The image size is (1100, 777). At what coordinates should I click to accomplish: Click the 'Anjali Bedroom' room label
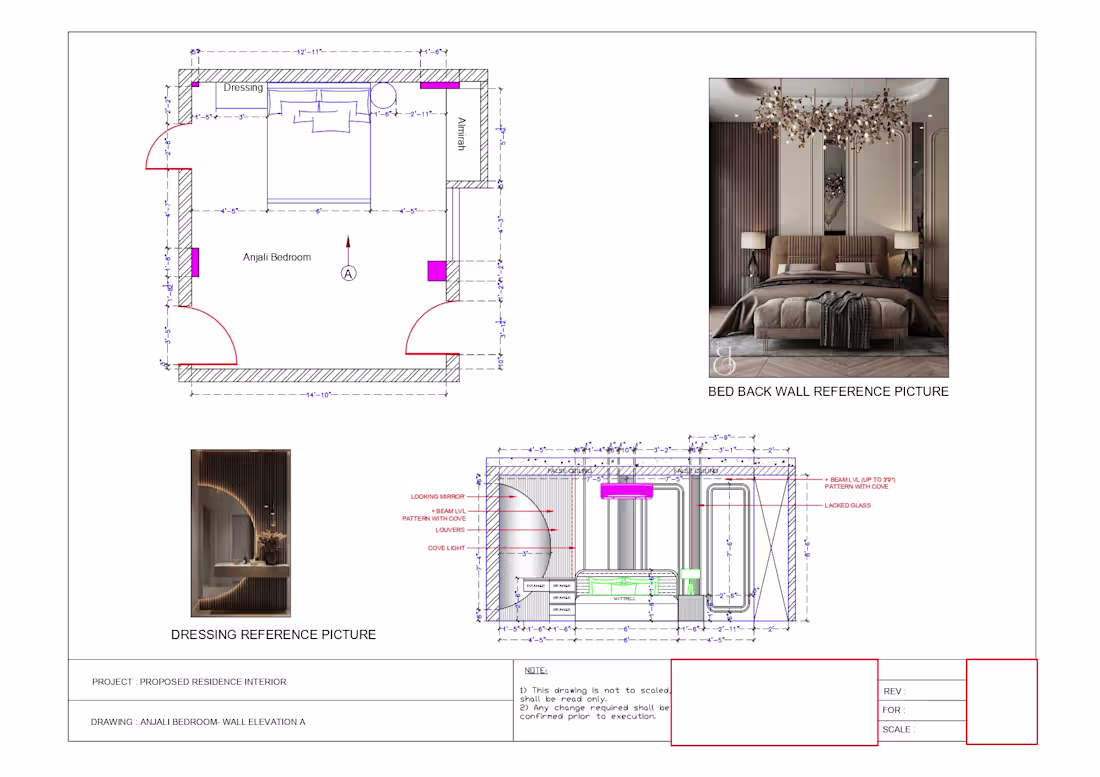(276, 257)
